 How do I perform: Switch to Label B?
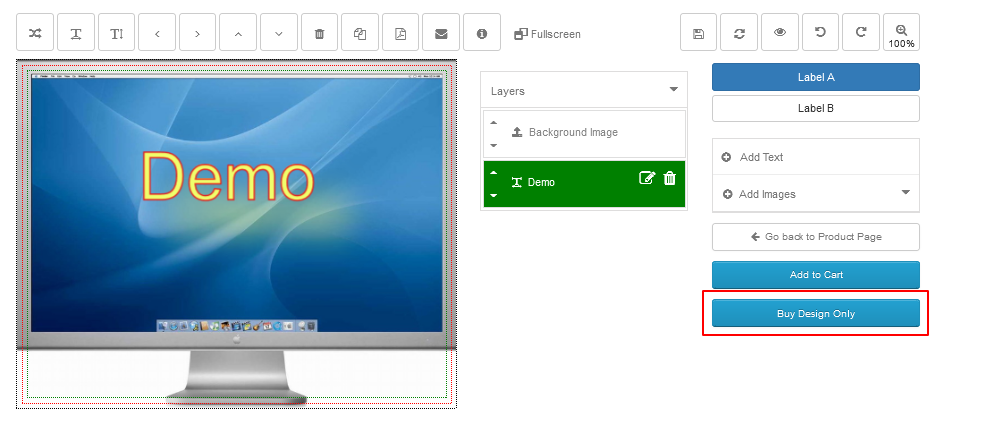(x=816, y=108)
